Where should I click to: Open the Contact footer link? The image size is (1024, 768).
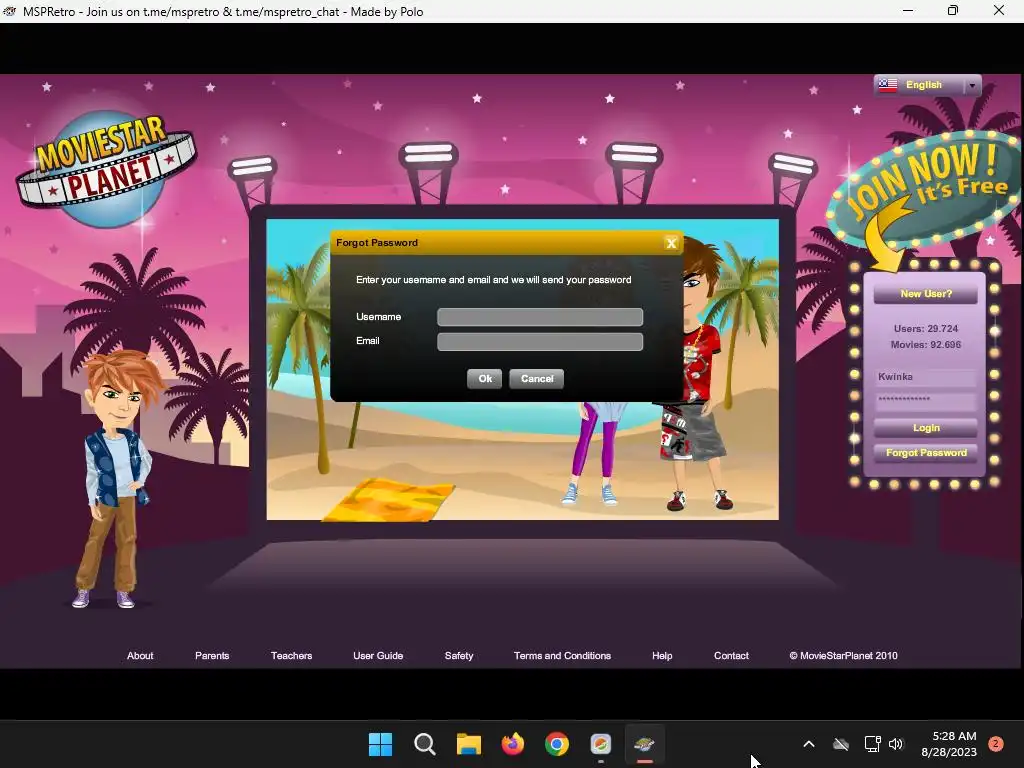pos(731,656)
